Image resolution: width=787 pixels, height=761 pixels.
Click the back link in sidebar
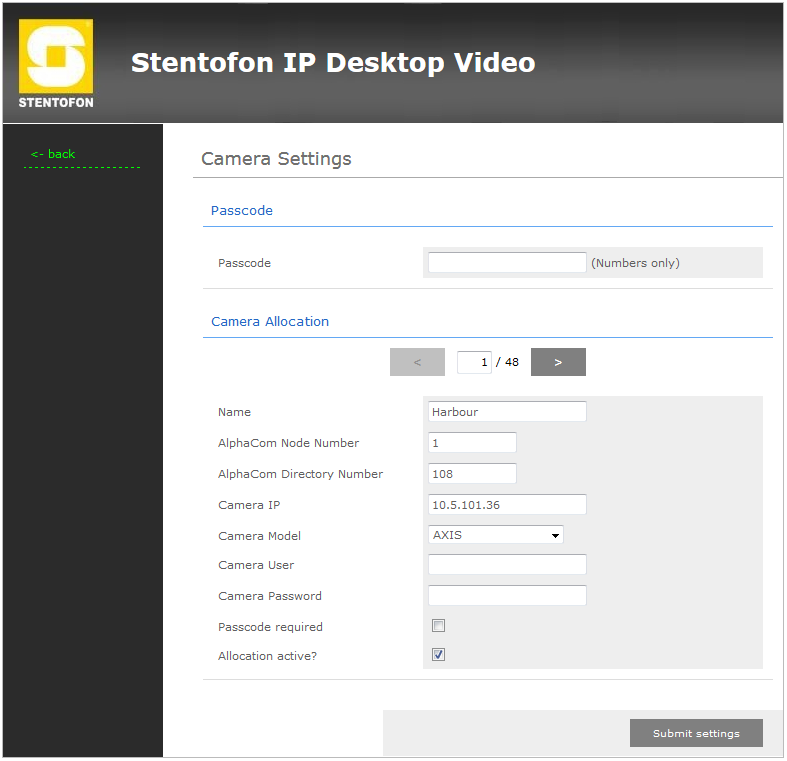(x=53, y=154)
